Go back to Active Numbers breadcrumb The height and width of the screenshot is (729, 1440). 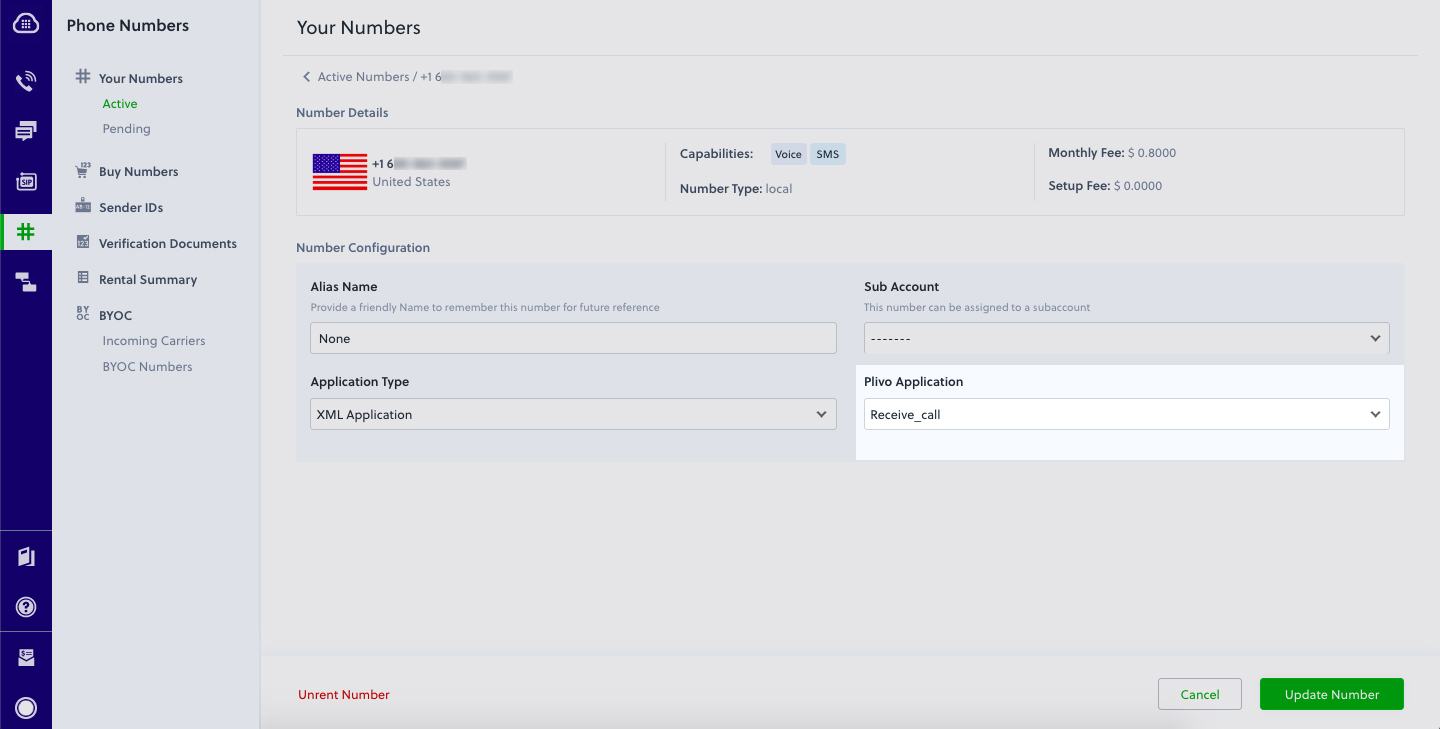click(362, 77)
